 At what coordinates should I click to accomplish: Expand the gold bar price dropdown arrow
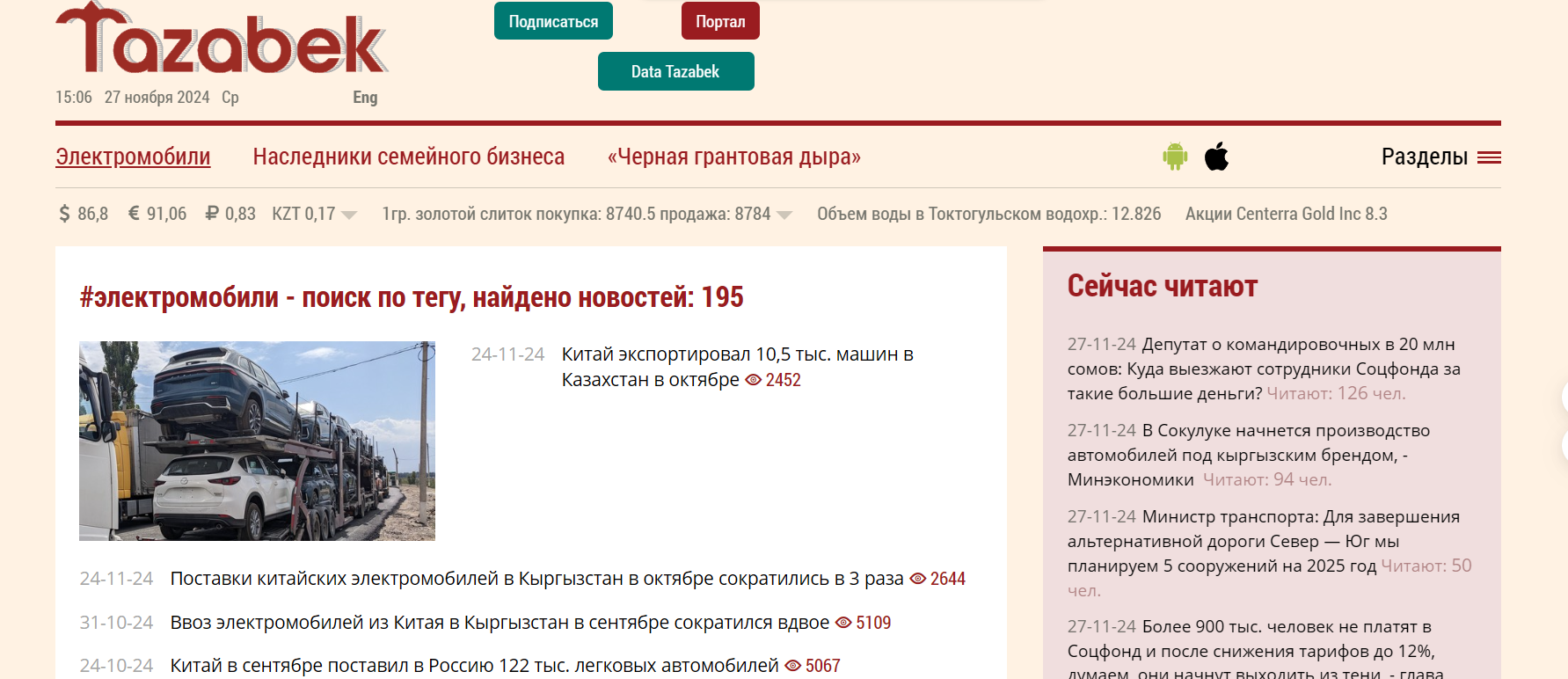784,215
